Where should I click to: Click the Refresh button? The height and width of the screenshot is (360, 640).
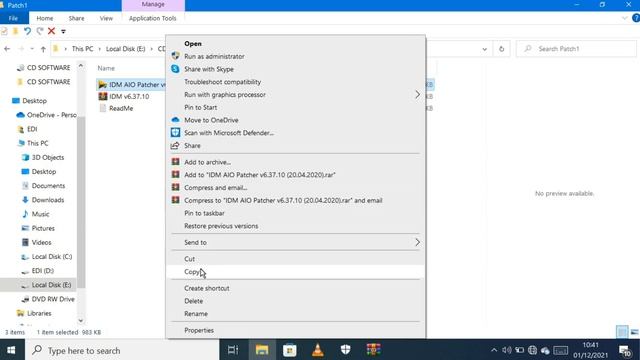click(x=501, y=49)
